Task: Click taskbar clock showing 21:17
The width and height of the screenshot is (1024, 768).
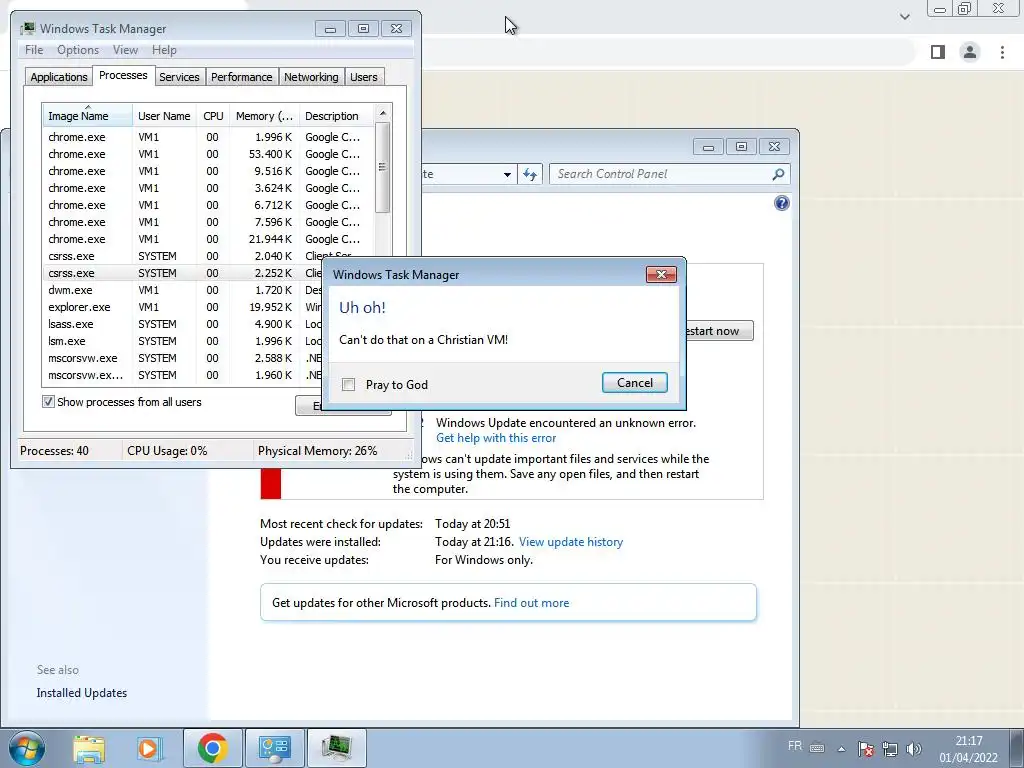Action: point(968,749)
